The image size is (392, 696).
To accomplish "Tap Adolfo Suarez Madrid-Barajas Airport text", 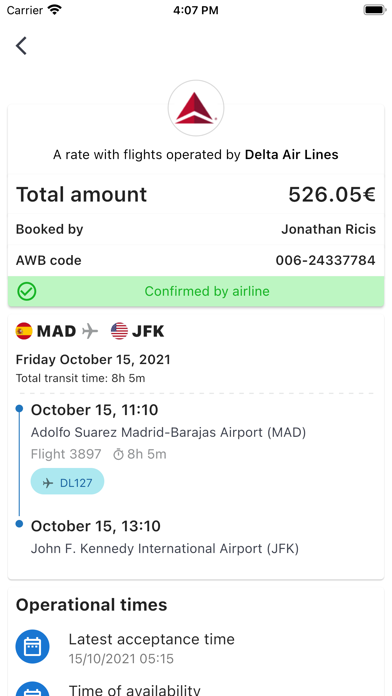I will tap(168, 432).
